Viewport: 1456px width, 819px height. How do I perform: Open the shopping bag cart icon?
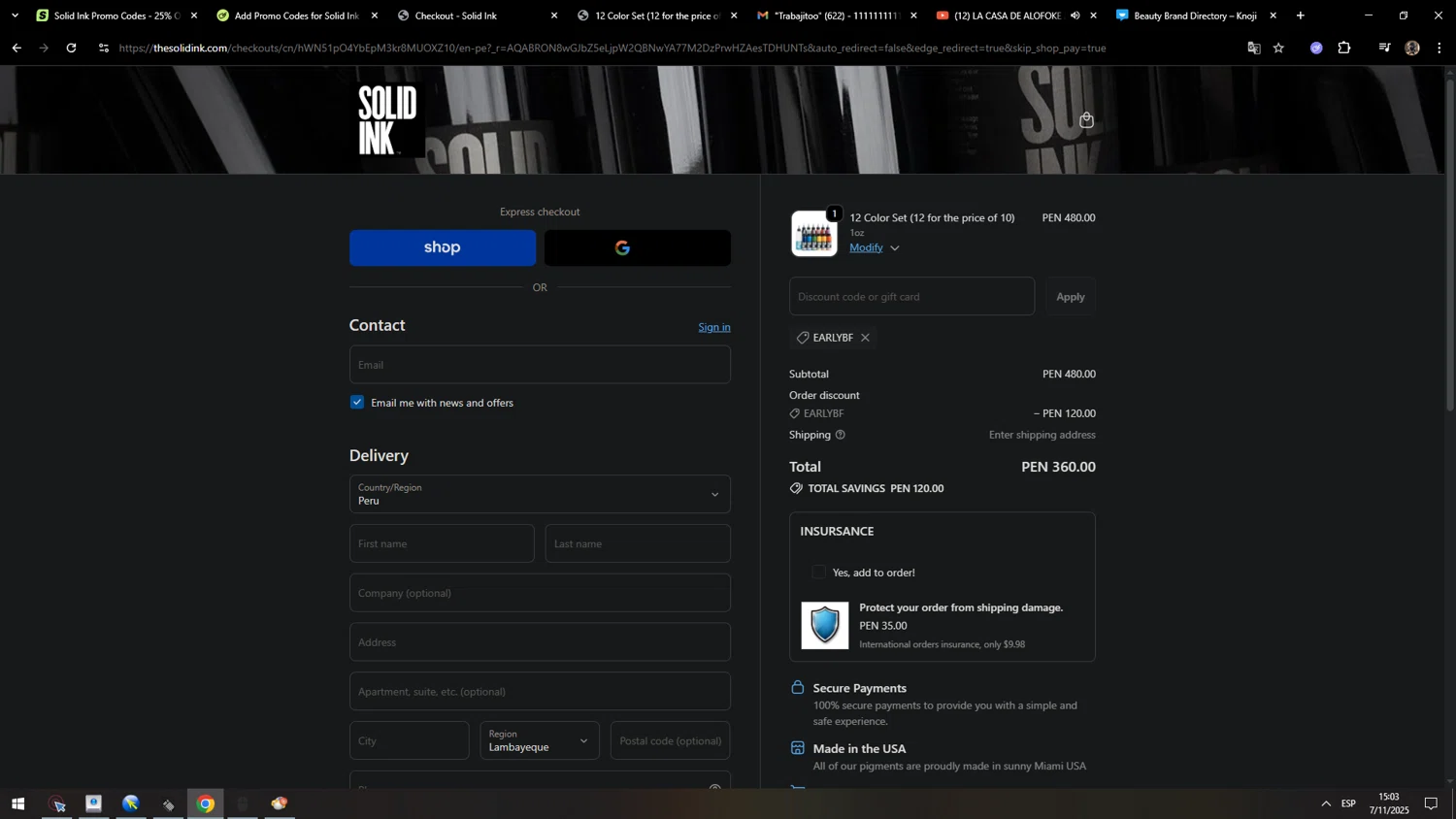click(x=1086, y=120)
